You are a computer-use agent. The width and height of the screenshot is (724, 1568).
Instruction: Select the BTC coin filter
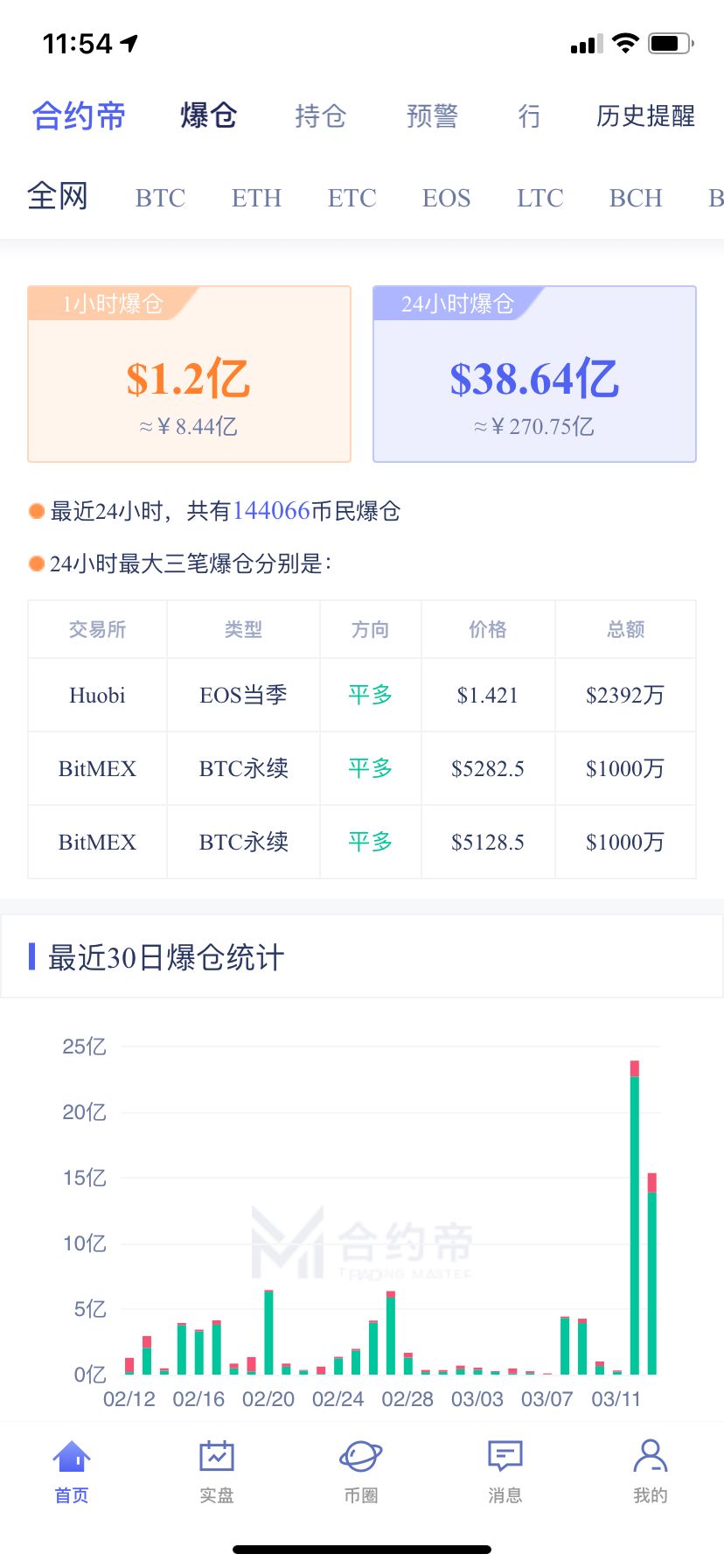coord(160,198)
